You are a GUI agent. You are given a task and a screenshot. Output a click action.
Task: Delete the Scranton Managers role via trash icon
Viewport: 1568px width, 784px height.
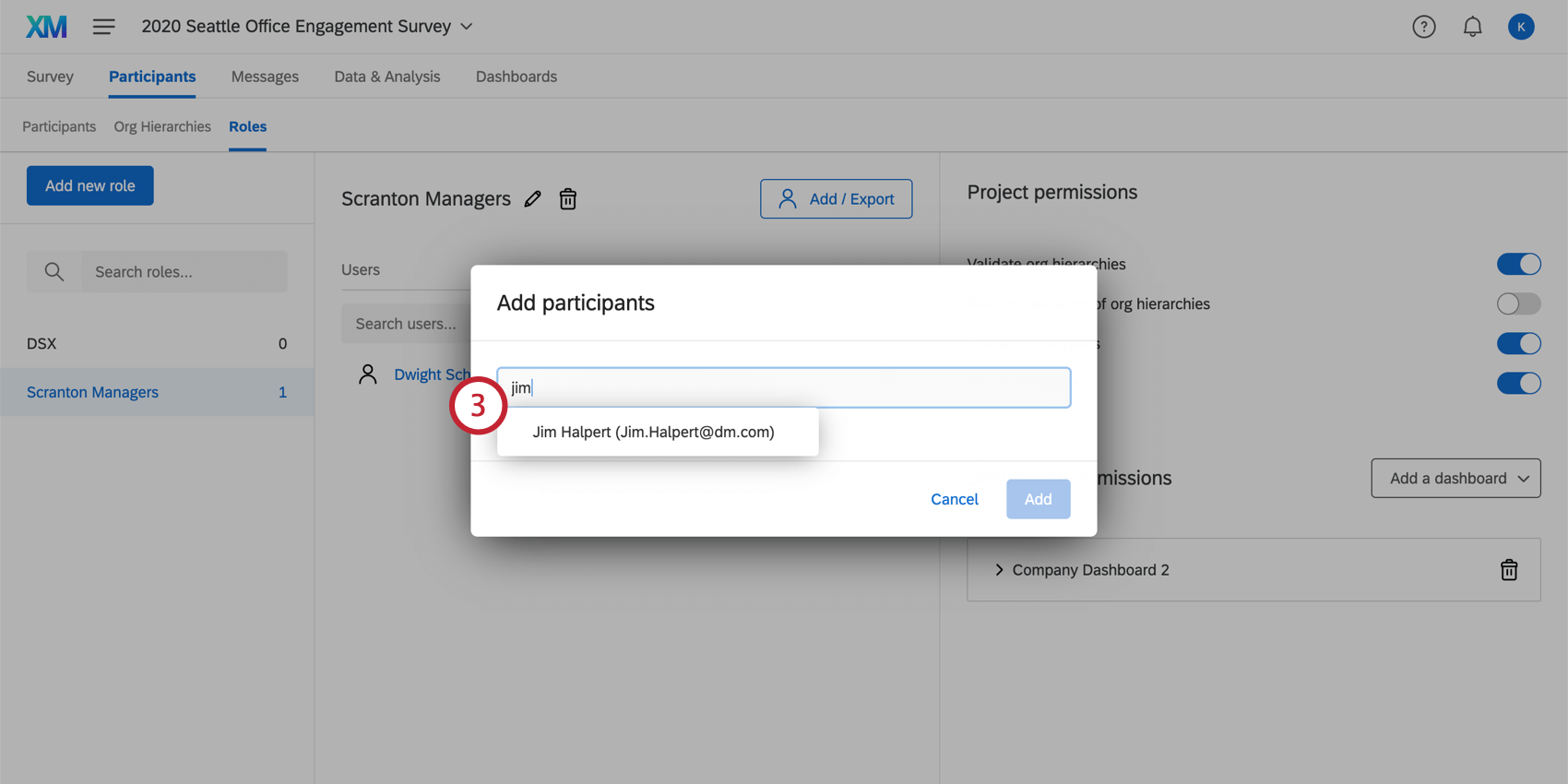(568, 198)
